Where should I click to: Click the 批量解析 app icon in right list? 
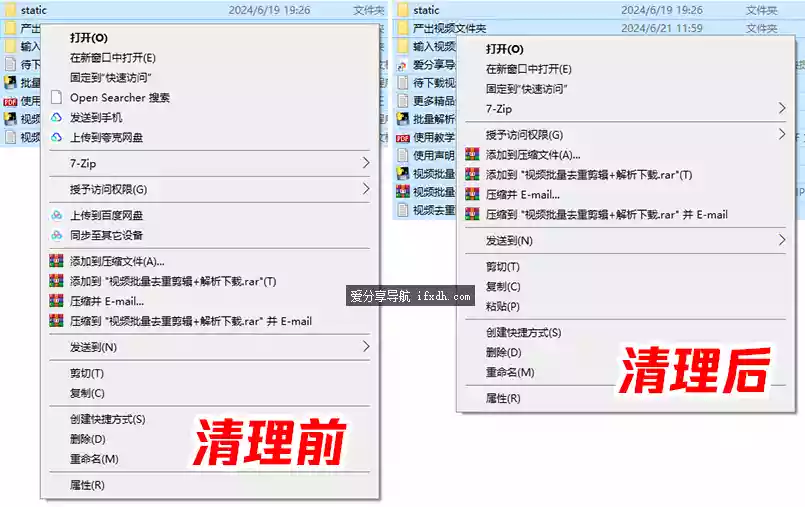[402, 119]
